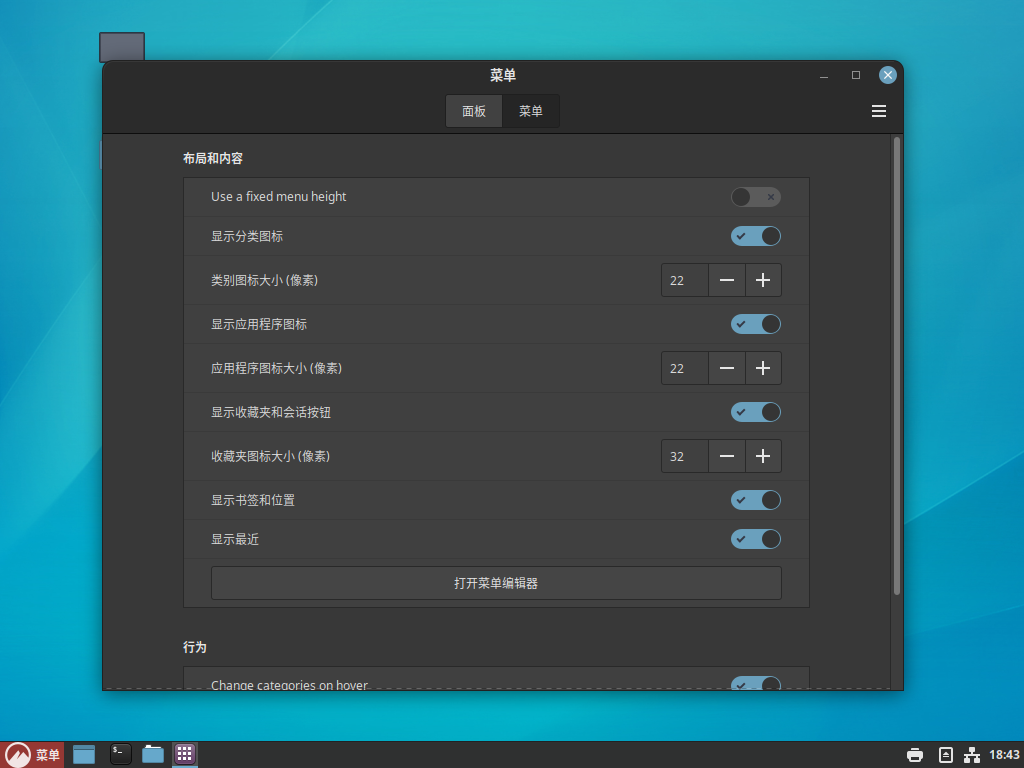Open the terminal from the taskbar

120,754
